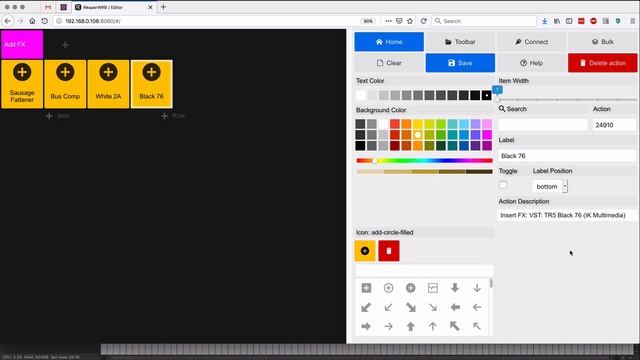
Task: Open the Label Position dropdown
Action: pyautogui.click(x=550, y=186)
